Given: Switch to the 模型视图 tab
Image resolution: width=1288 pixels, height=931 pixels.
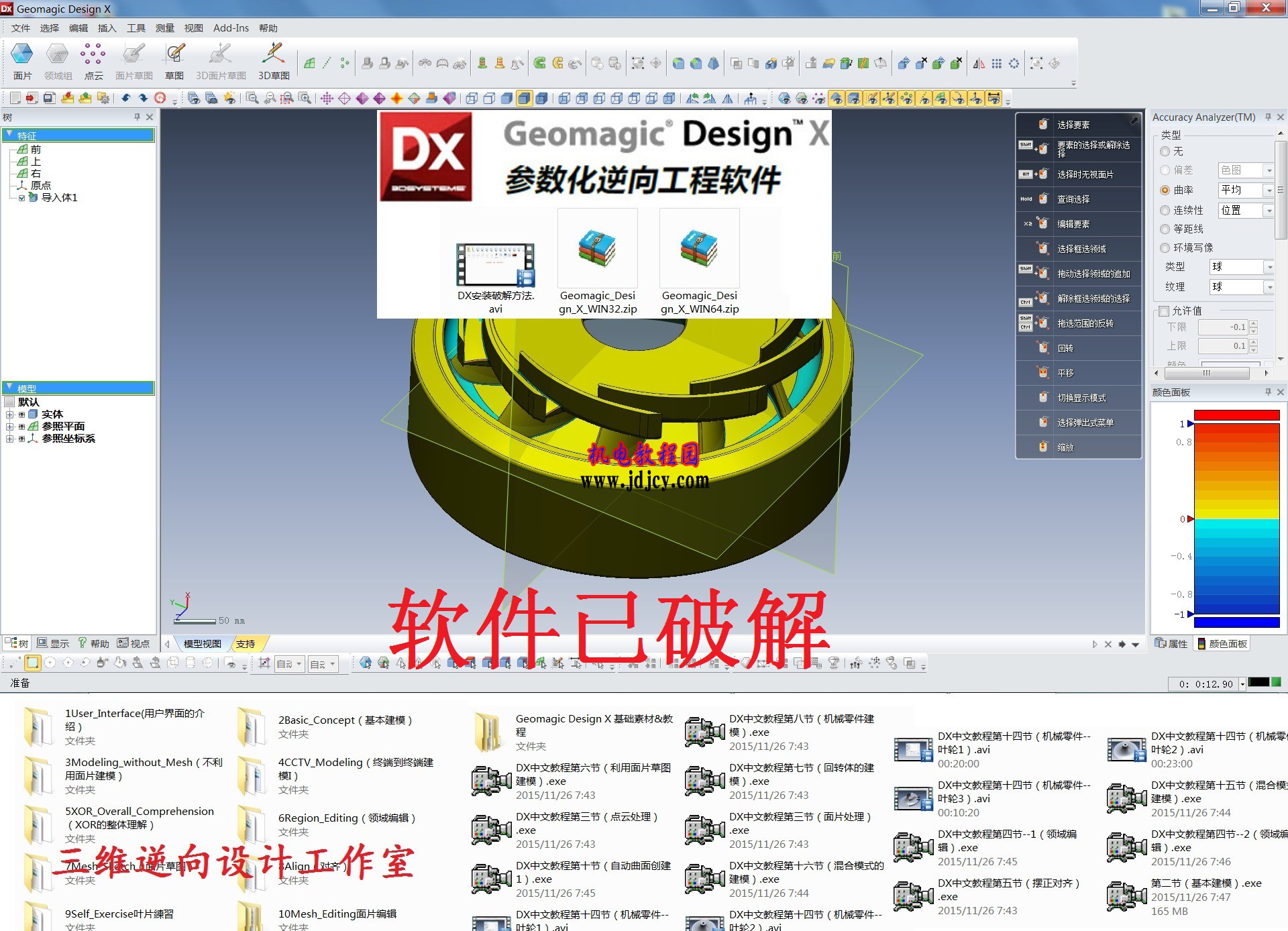Looking at the screenshot, I should tap(202, 644).
